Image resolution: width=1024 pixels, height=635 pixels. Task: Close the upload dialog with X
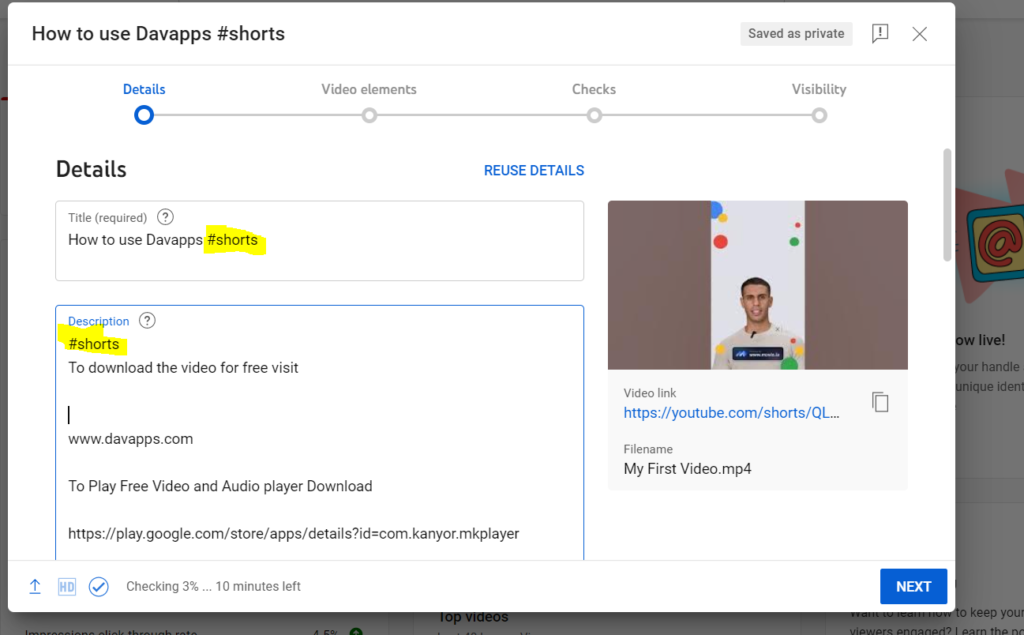920,34
